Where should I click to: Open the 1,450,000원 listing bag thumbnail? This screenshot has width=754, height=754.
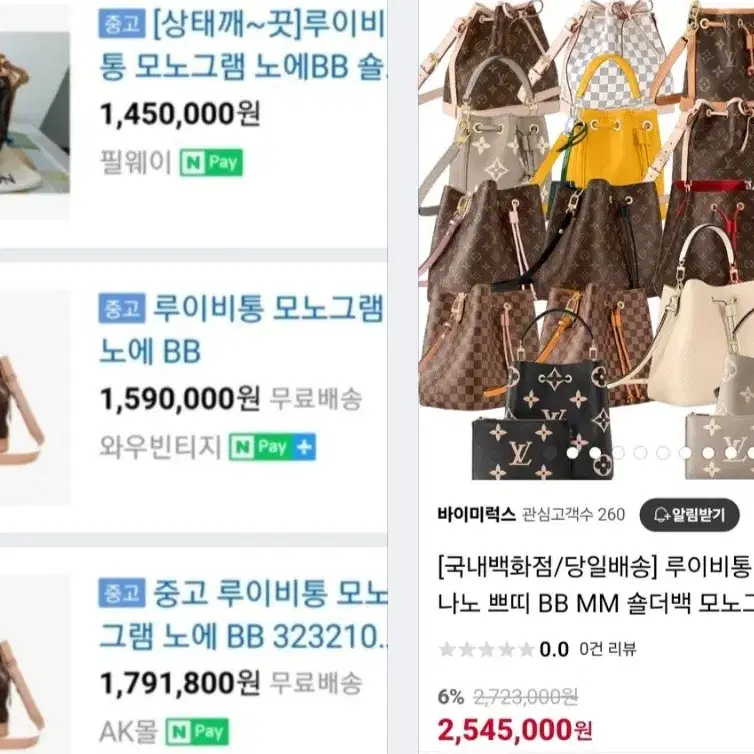pyautogui.click(x=35, y=112)
